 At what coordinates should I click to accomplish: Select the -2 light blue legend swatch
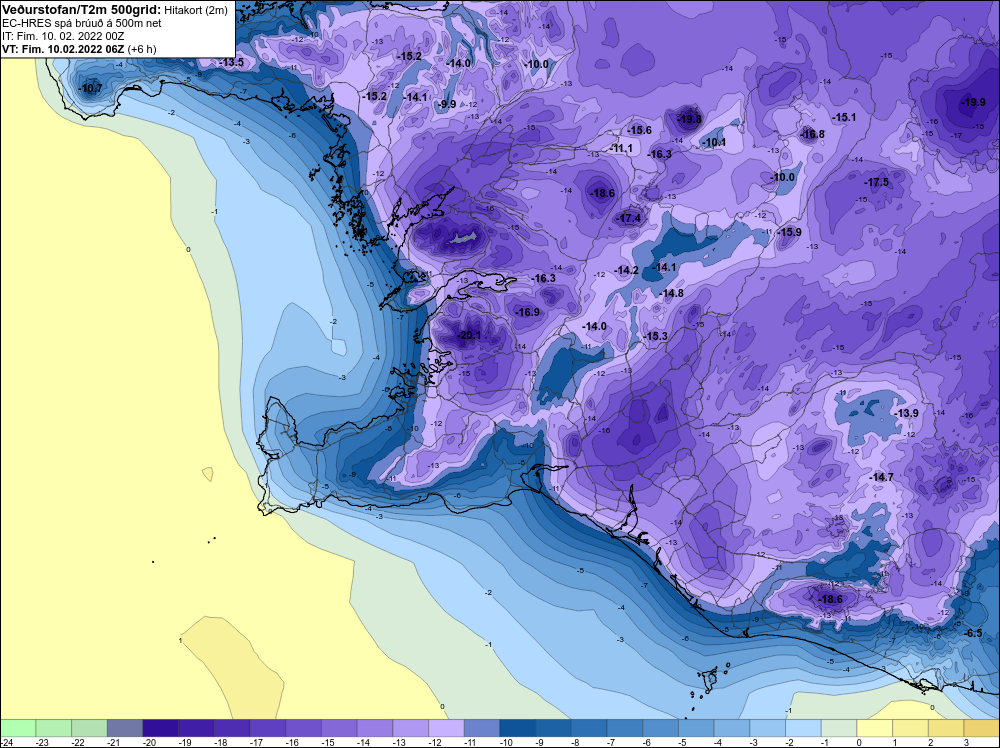click(x=803, y=728)
